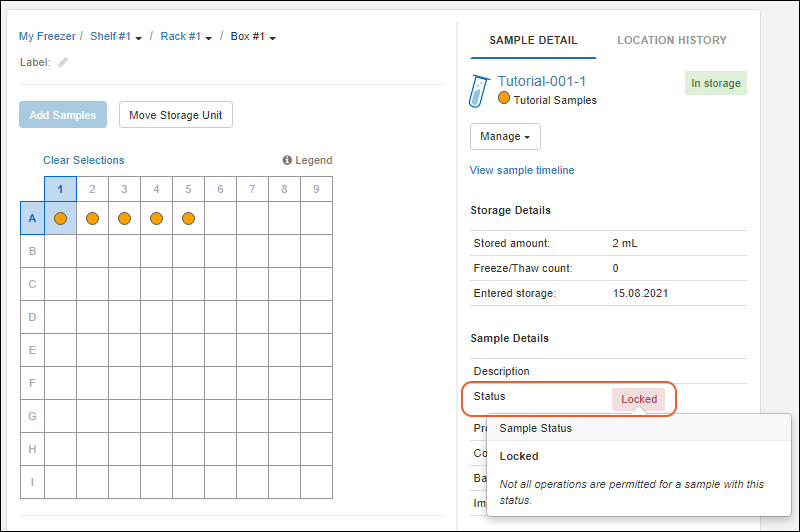800x532 pixels.
Task: Select the sample circle in cell A2
Action: tap(92, 218)
